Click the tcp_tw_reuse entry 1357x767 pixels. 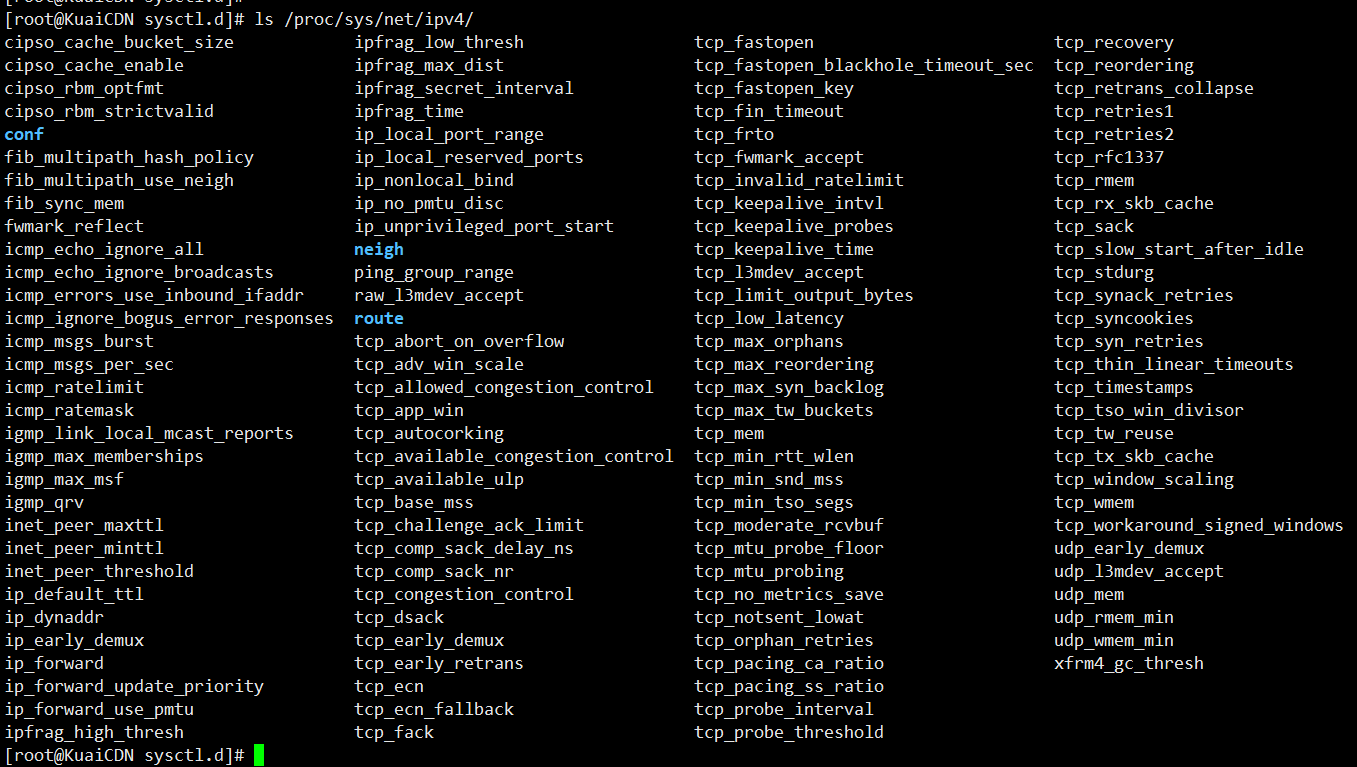1114,433
